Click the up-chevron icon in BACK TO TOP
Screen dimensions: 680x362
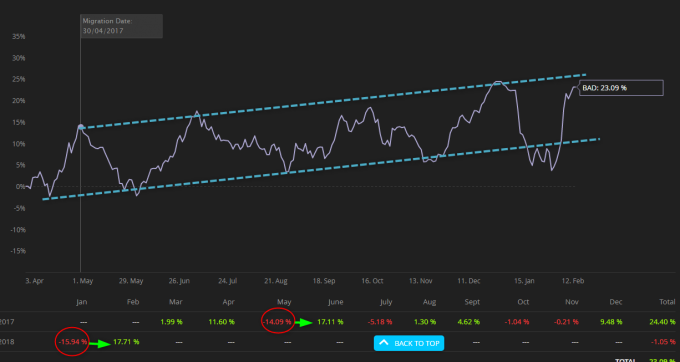[384, 343]
